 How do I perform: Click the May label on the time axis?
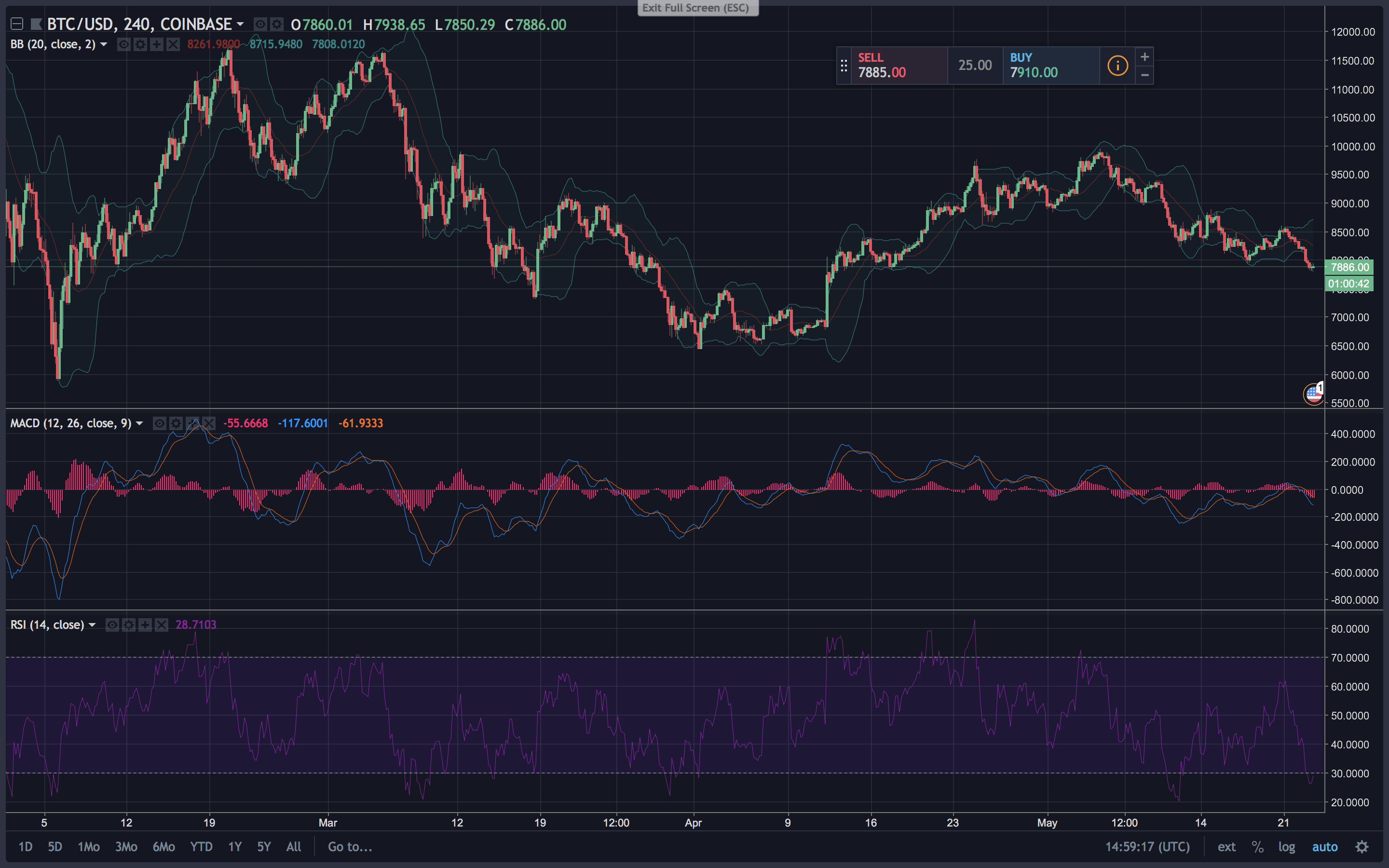tap(1047, 823)
